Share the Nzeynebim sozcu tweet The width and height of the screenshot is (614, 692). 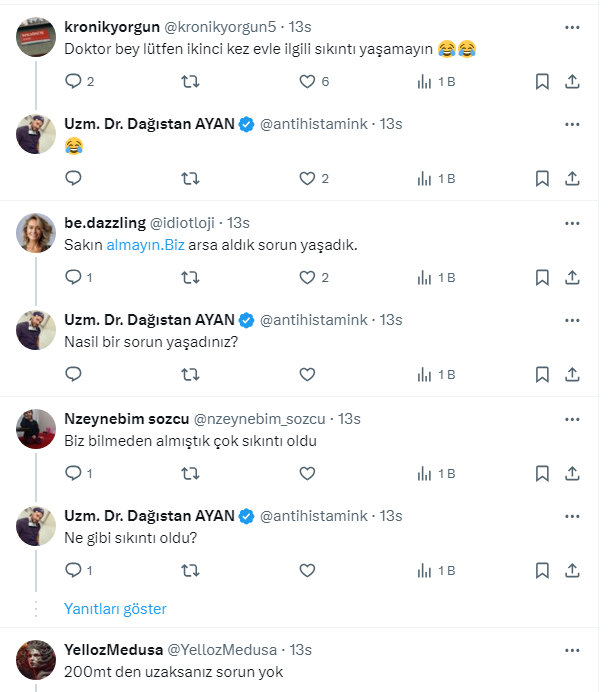572,473
